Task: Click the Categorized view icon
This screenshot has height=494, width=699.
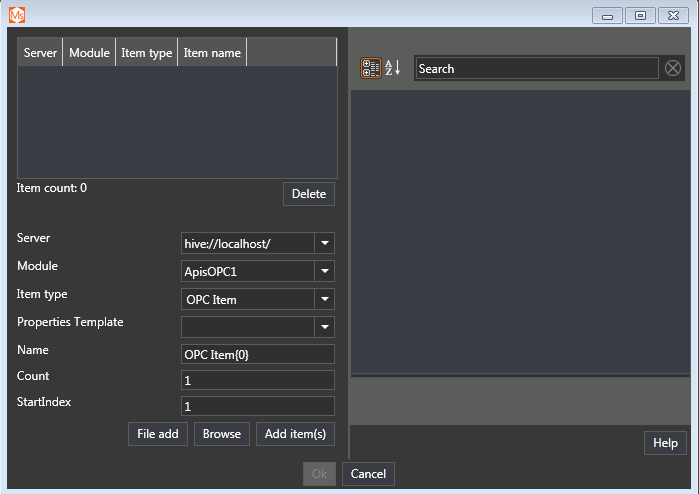Action: tap(370, 68)
